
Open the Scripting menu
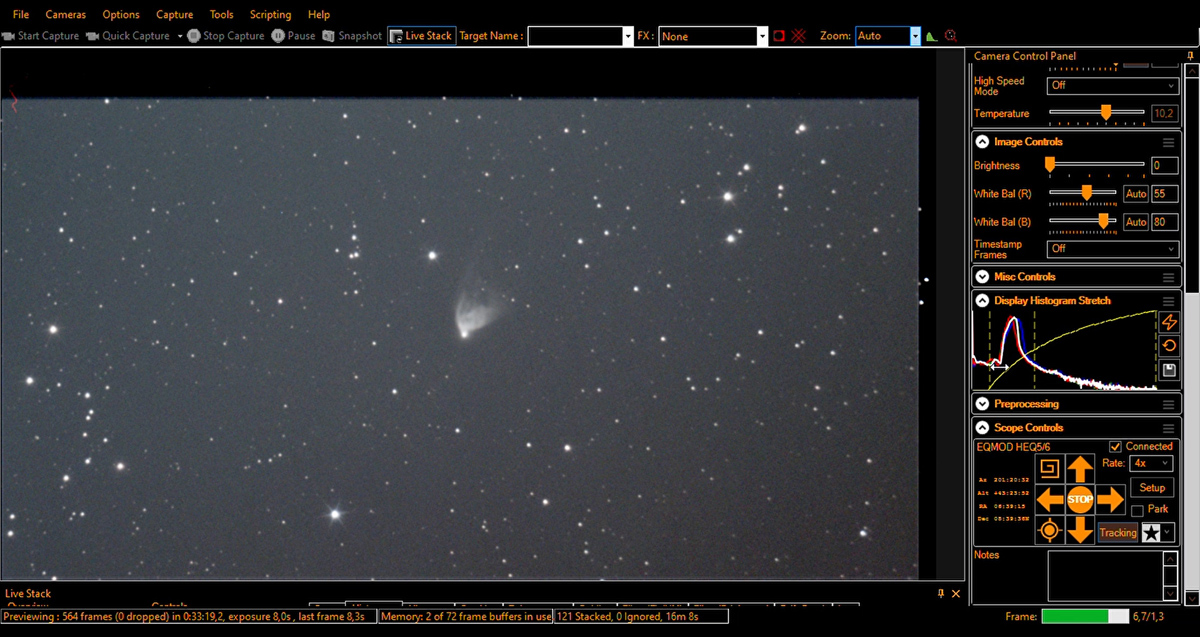(x=271, y=15)
